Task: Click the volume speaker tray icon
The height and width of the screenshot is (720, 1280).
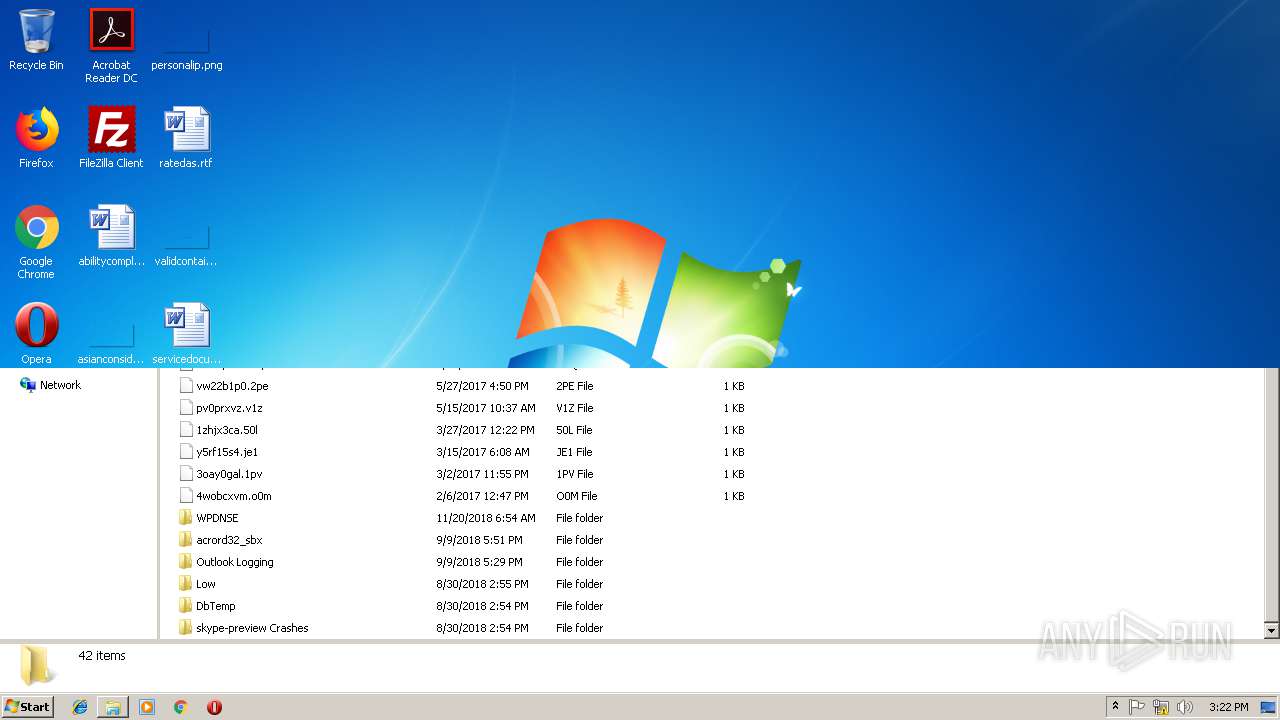Action: (1185, 707)
